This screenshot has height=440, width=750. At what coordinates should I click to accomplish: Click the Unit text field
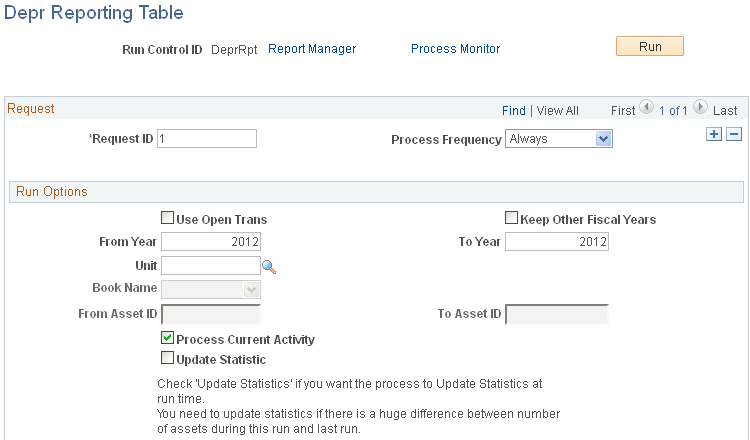coord(210,265)
